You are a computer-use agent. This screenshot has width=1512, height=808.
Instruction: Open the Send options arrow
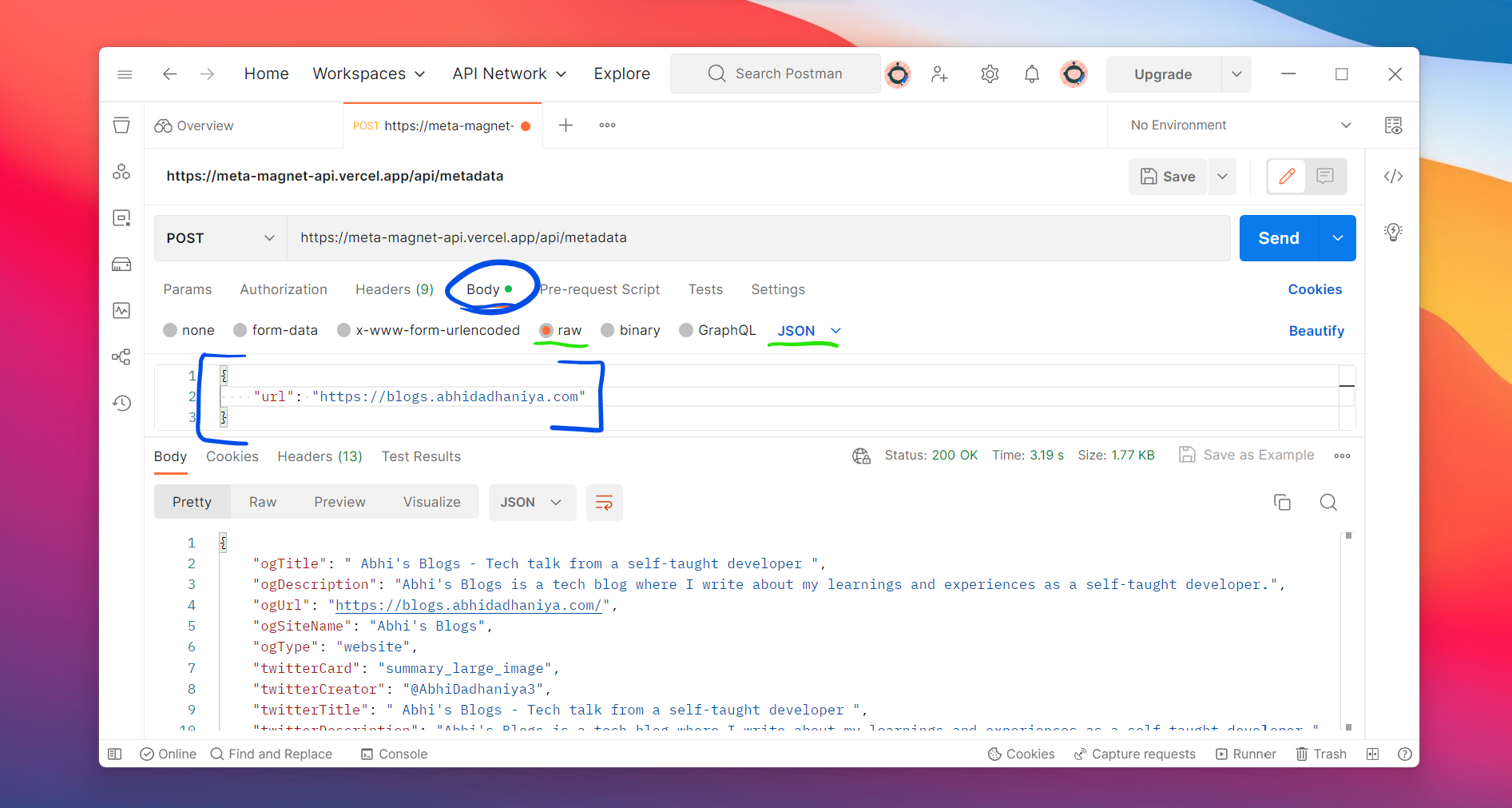(1338, 238)
